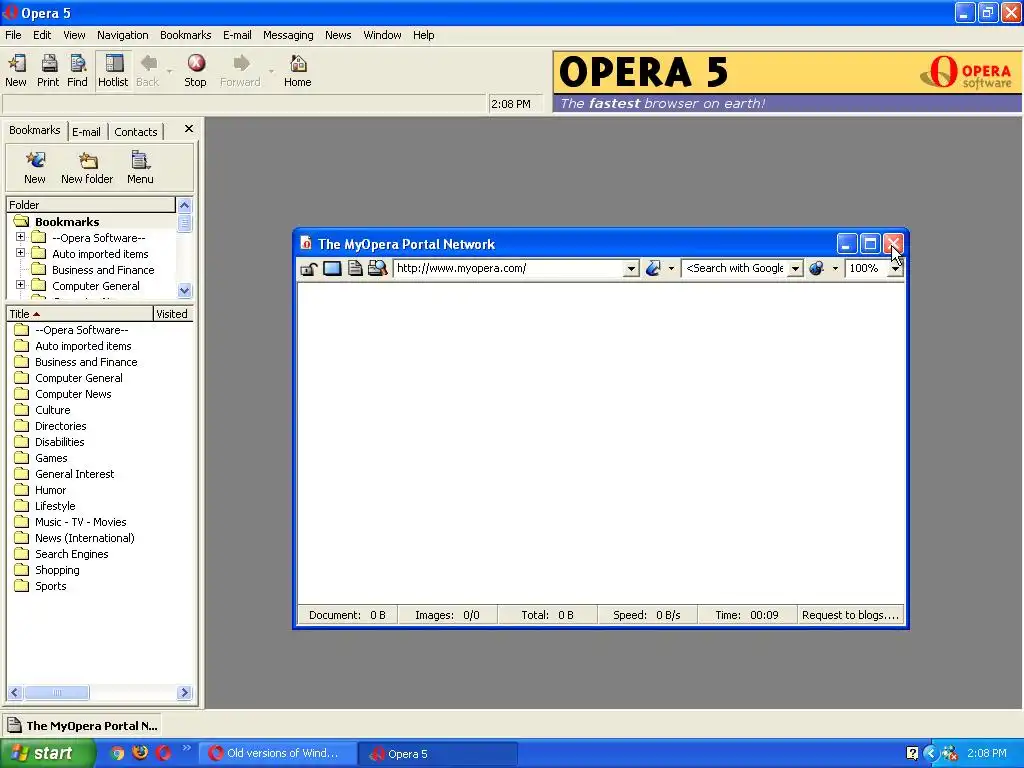Screen dimensions: 1024x768
Task: Click the New page toolbar icon
Action: [x=16, y=70]
